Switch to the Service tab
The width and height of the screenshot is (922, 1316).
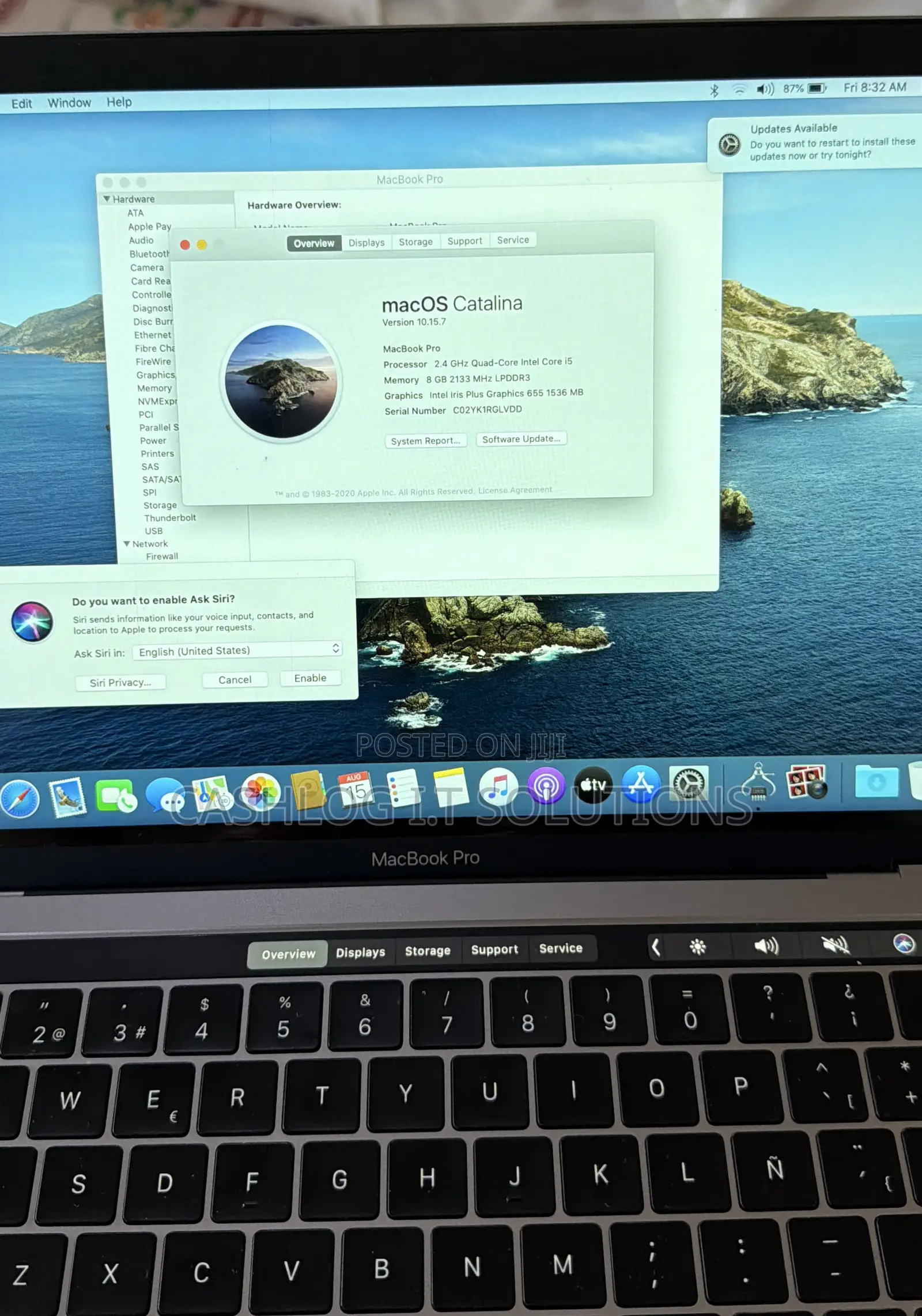(x=513, y=240)
